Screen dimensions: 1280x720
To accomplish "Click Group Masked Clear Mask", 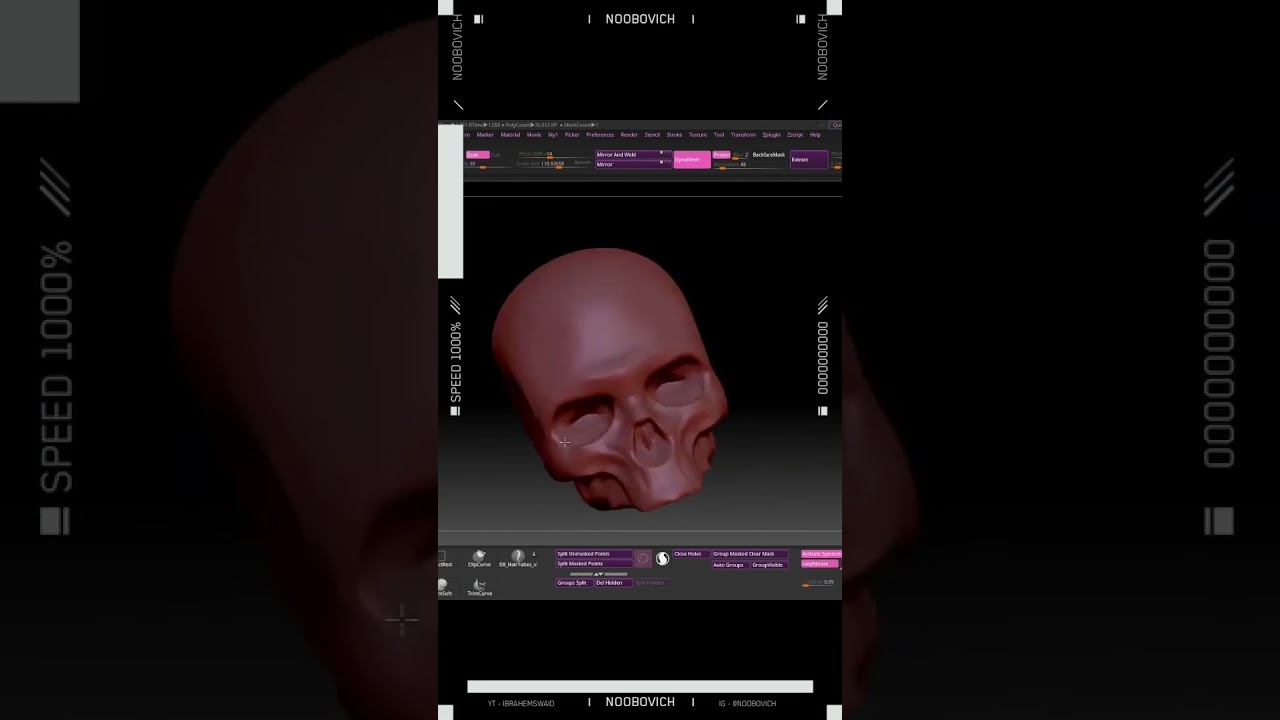I will 750,554.
